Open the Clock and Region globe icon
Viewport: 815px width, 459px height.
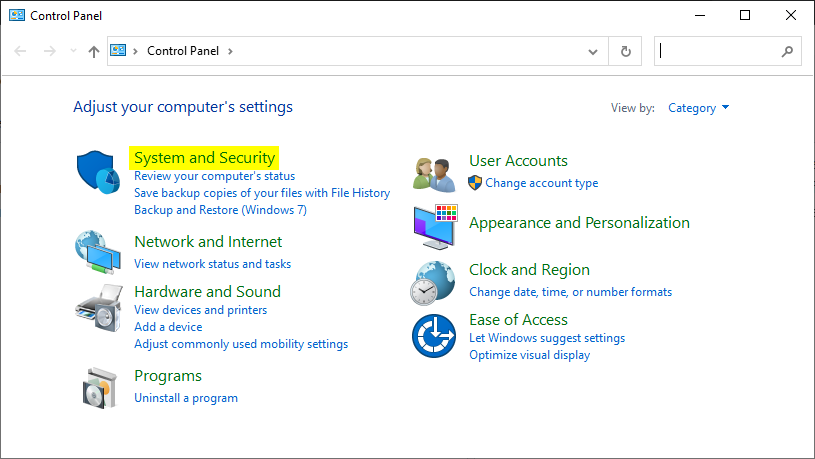point(432,283)
